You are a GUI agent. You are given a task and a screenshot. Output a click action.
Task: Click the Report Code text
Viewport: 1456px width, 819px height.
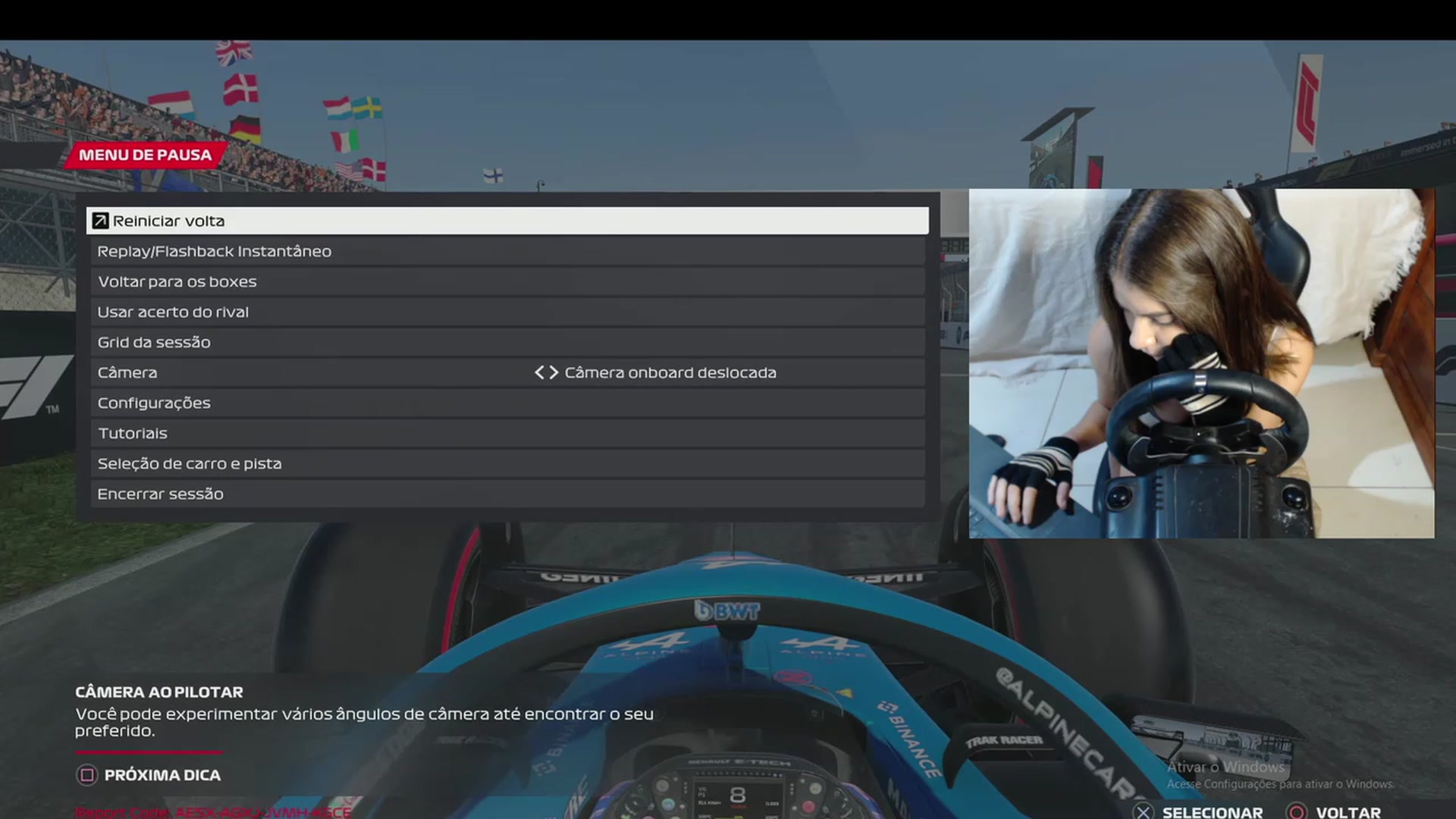213,812
